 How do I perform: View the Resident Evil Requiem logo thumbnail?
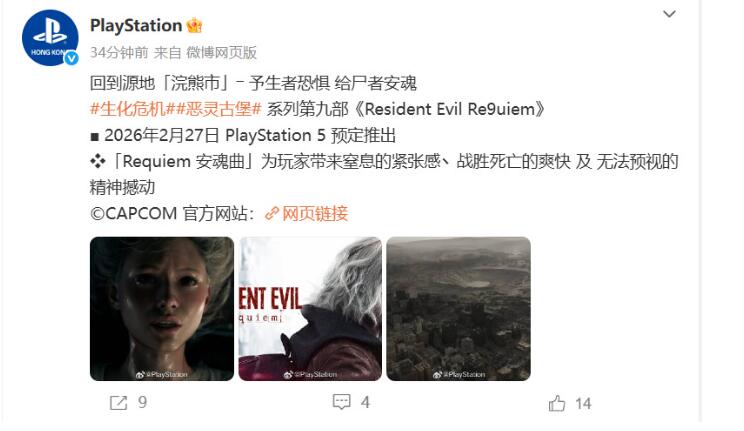[310, 309]
